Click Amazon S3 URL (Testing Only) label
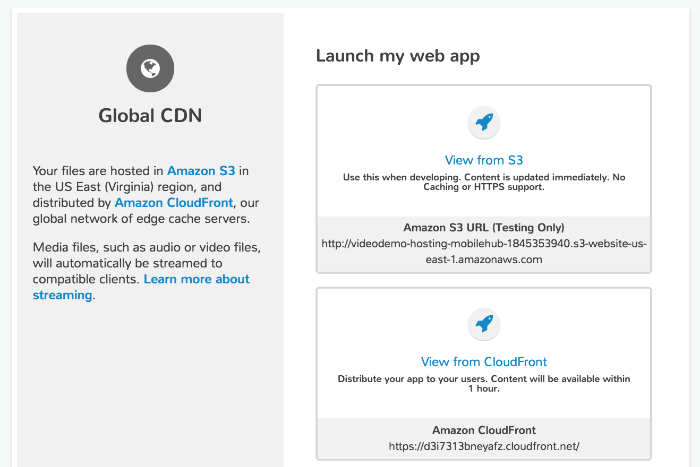The image size is (700, 467). (x=484, y=228)
